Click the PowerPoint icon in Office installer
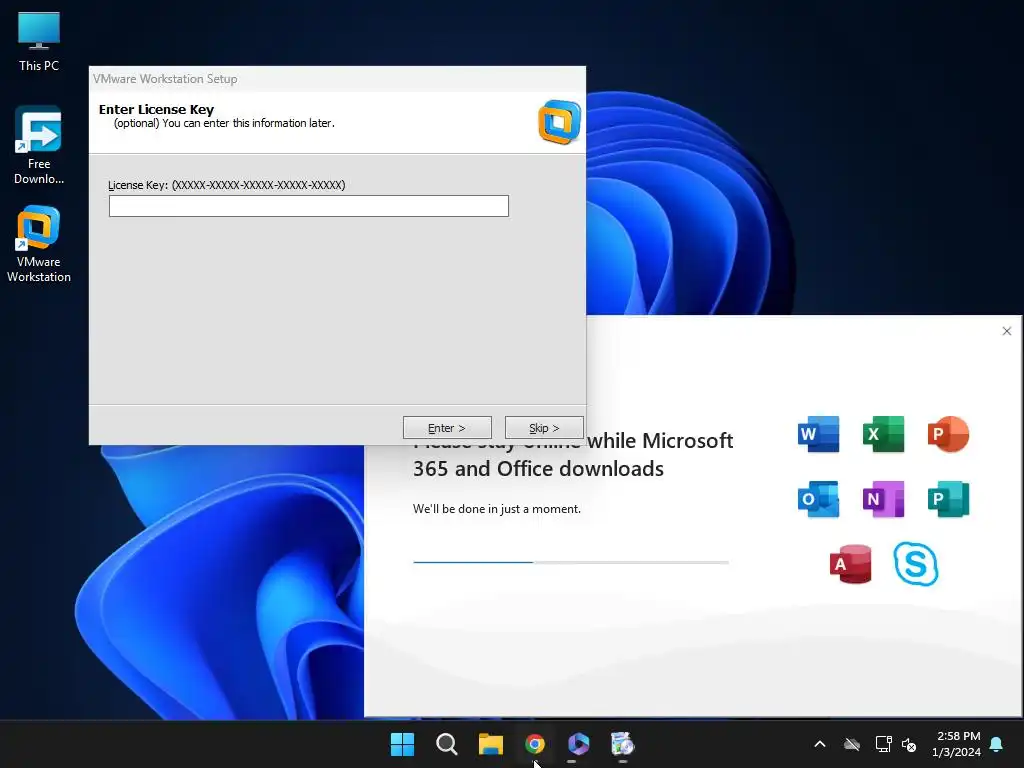The width and height of the screenshot is (1024, 768). [x=948, y=434]
